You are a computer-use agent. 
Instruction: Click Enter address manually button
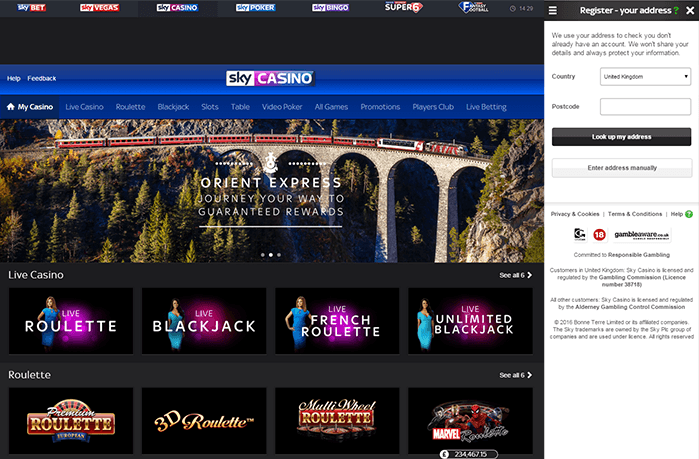[x=622, y=168]
